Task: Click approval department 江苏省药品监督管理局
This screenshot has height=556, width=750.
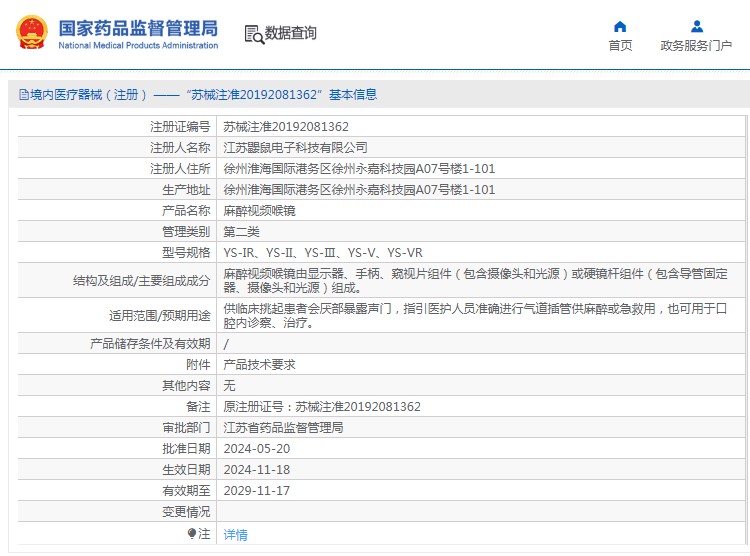Action: click(x=283, y=428)
